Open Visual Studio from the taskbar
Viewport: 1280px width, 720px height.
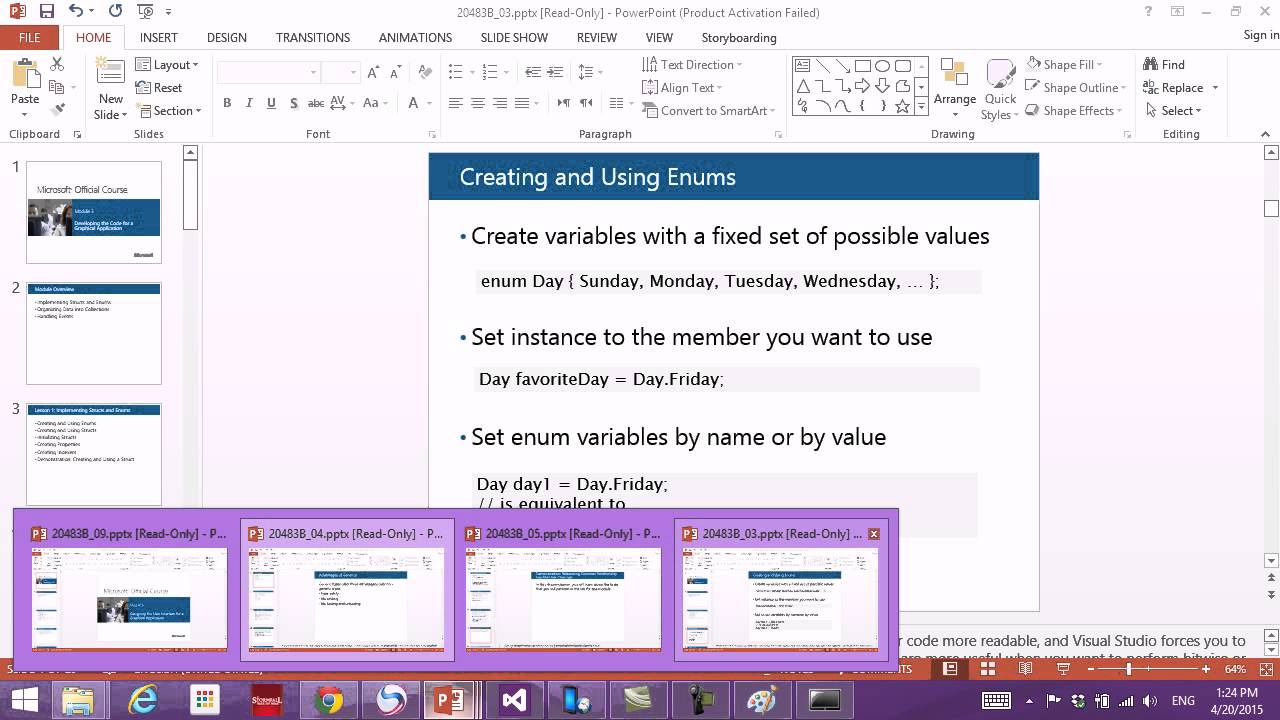click(514, 700)
